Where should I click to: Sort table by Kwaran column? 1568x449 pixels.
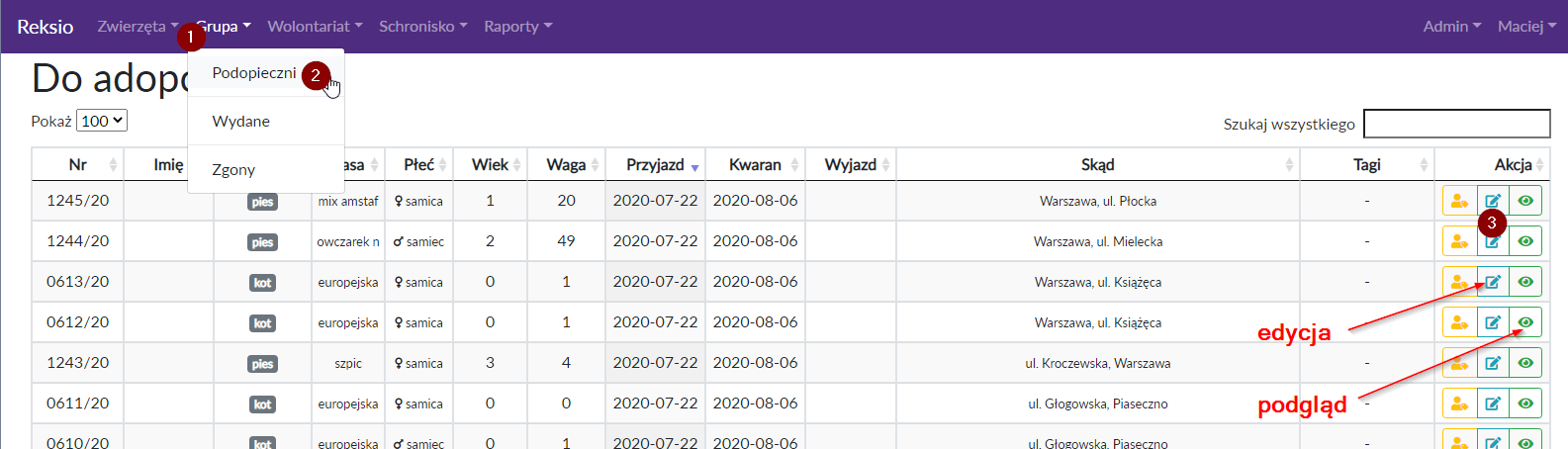(755, 164)
